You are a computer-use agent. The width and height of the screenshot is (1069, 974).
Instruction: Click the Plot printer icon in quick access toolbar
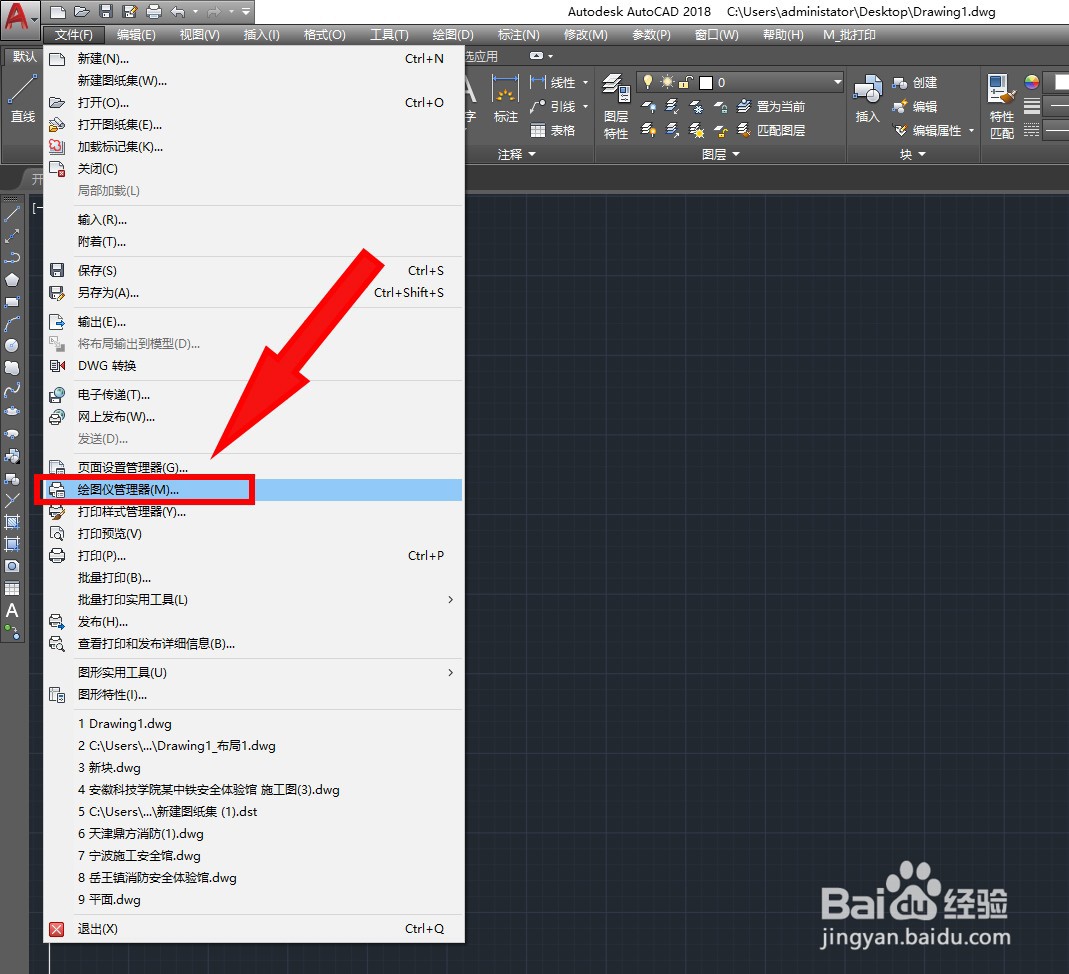pyautogui.click(x=154, y=12)
